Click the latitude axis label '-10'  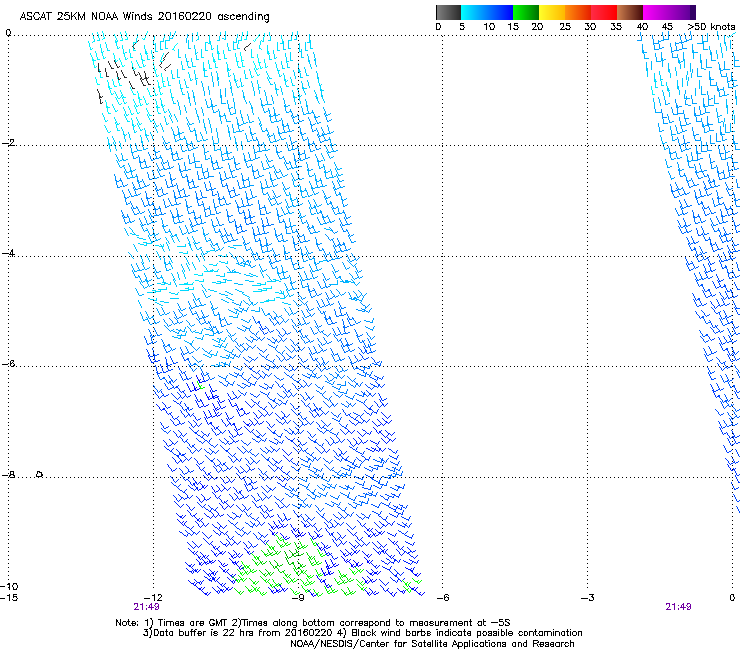coord(9,586)
